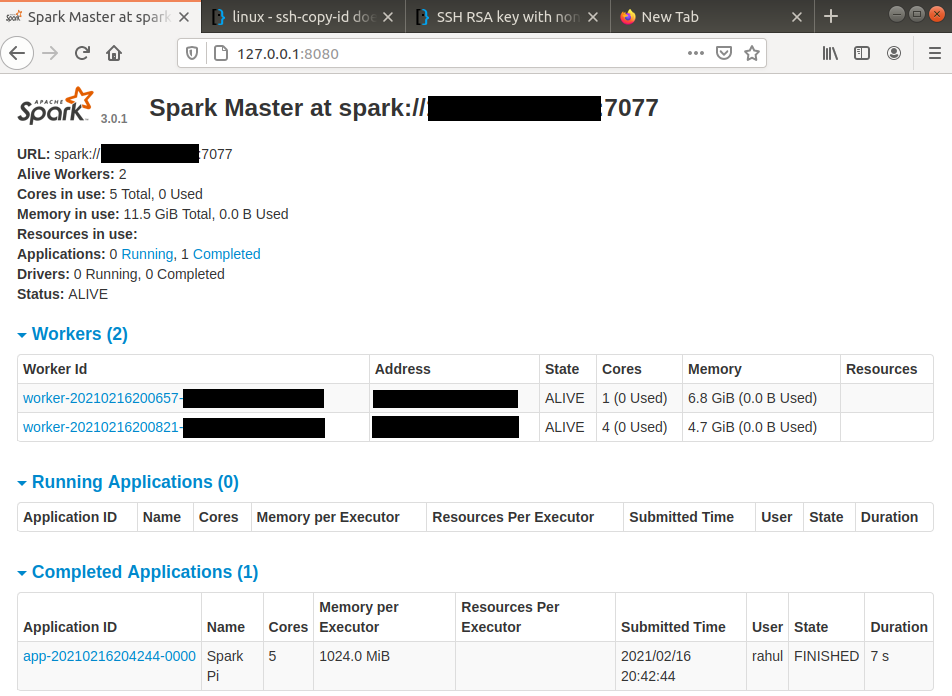The width and height of the screenshot is (952, 696).
Task: Bookmark this page with the star
Action: (x=751, y=53)
